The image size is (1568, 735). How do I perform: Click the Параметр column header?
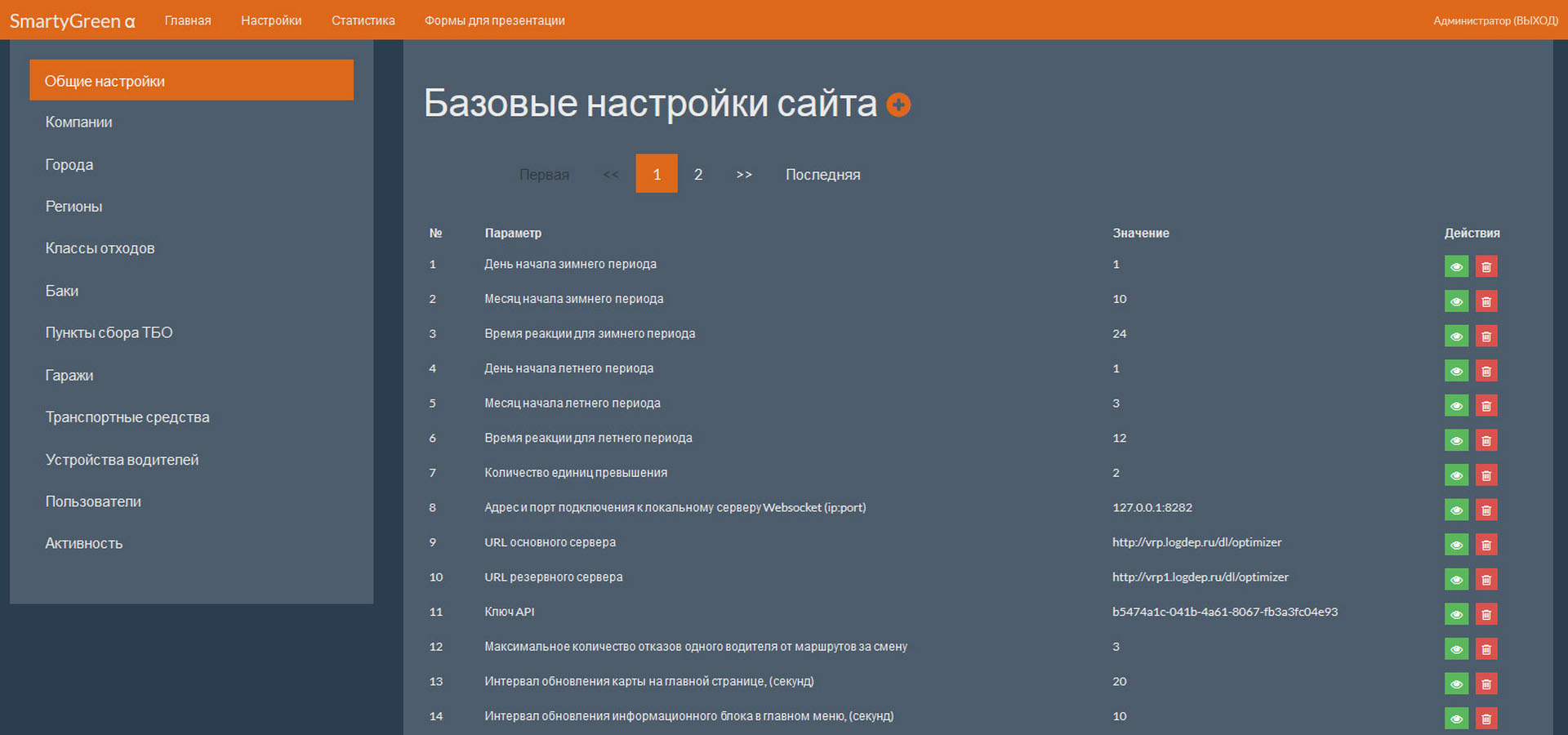coord(513,233)
